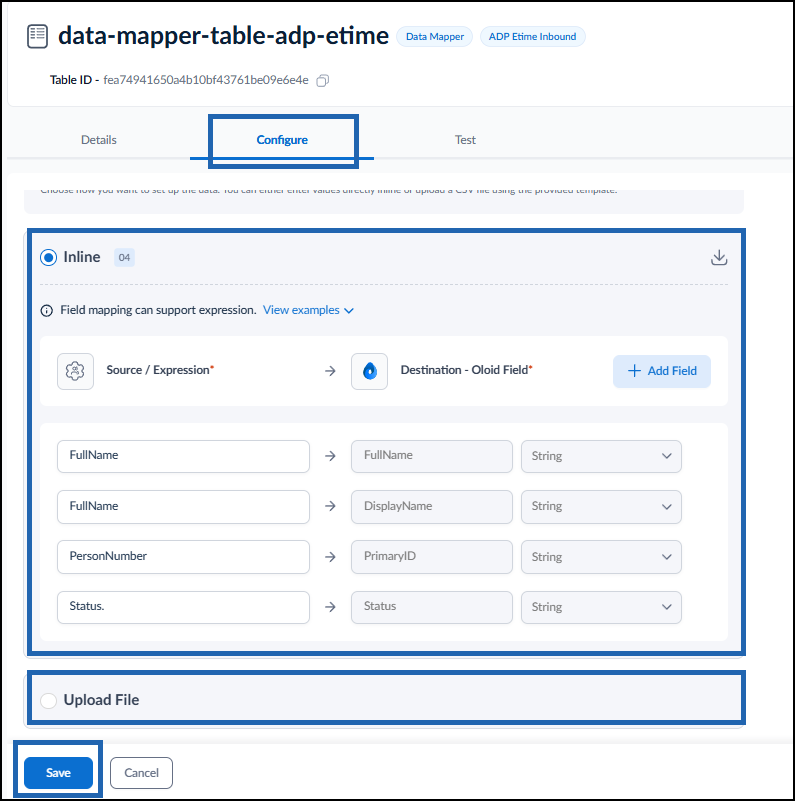Click the 04 count badge next to Inline
This screenshot has width=795, height=801.
tap(124, 257)
